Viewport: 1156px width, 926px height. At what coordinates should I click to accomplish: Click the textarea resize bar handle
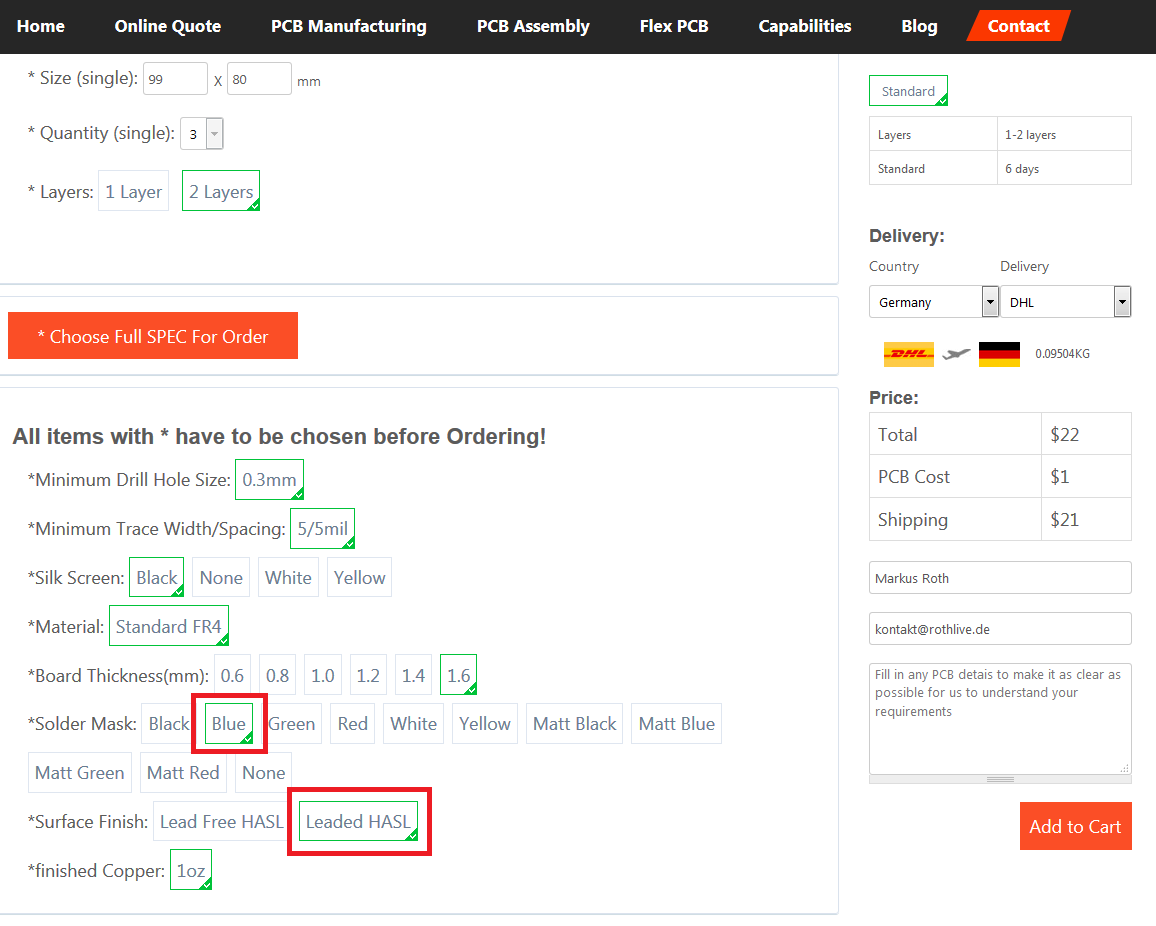tap(1000, 779)
